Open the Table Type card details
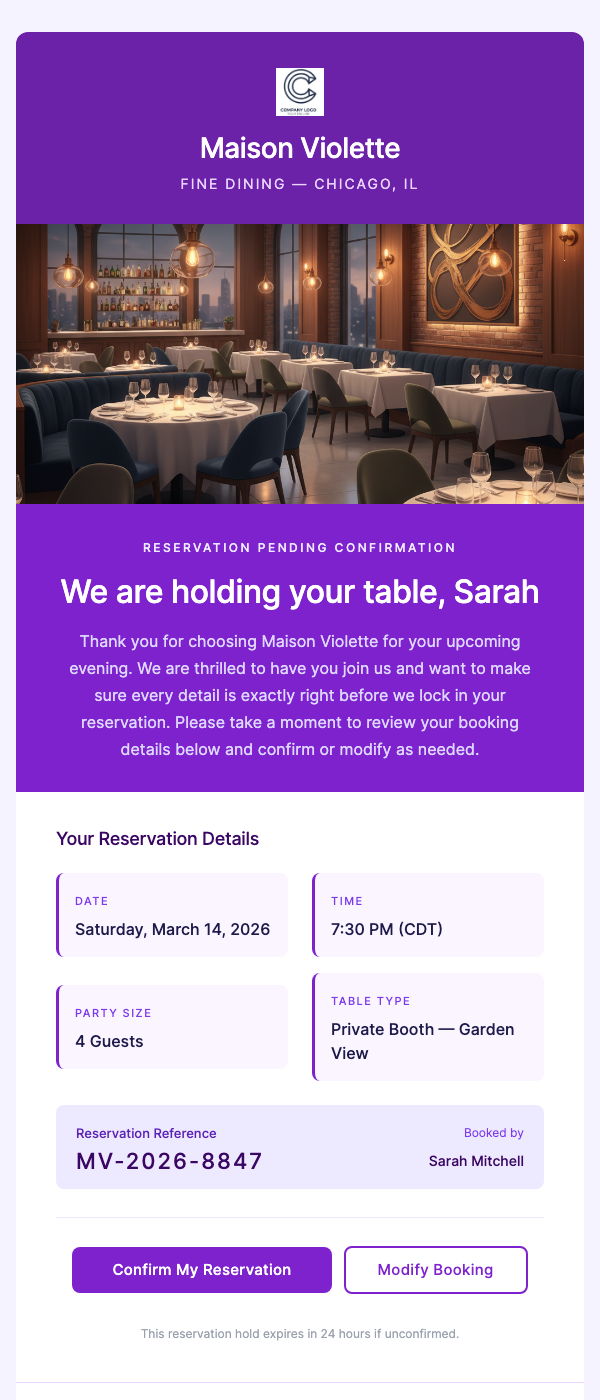Screen dimensions: 600x1400 [x=428, y=1026]
